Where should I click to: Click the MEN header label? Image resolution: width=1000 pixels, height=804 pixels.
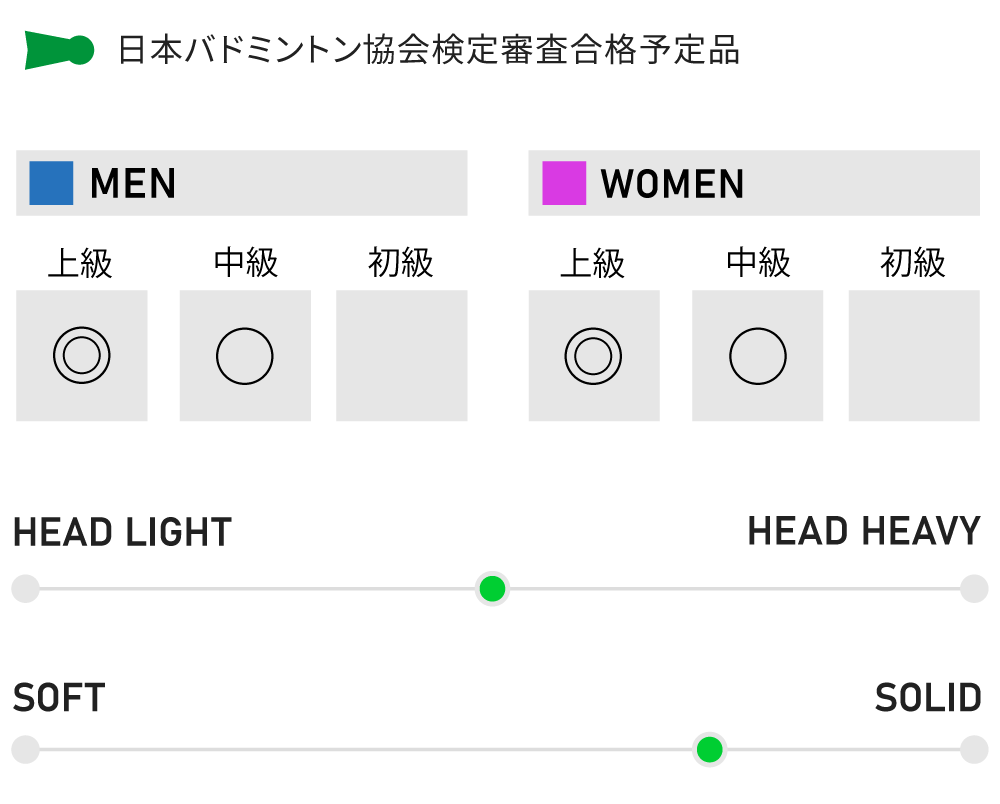coord(133,184)
